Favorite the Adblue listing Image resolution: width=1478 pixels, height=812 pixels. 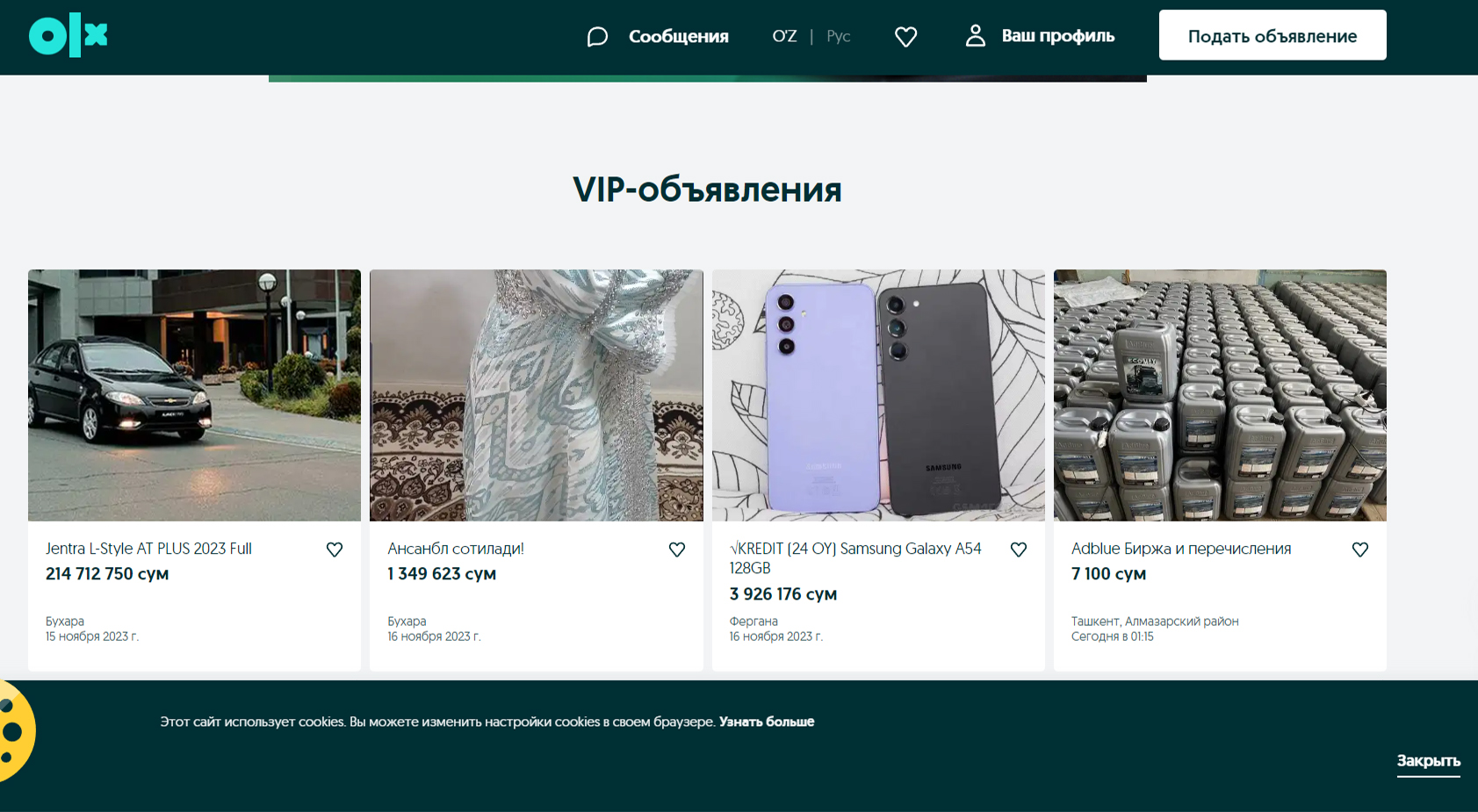1360,550
